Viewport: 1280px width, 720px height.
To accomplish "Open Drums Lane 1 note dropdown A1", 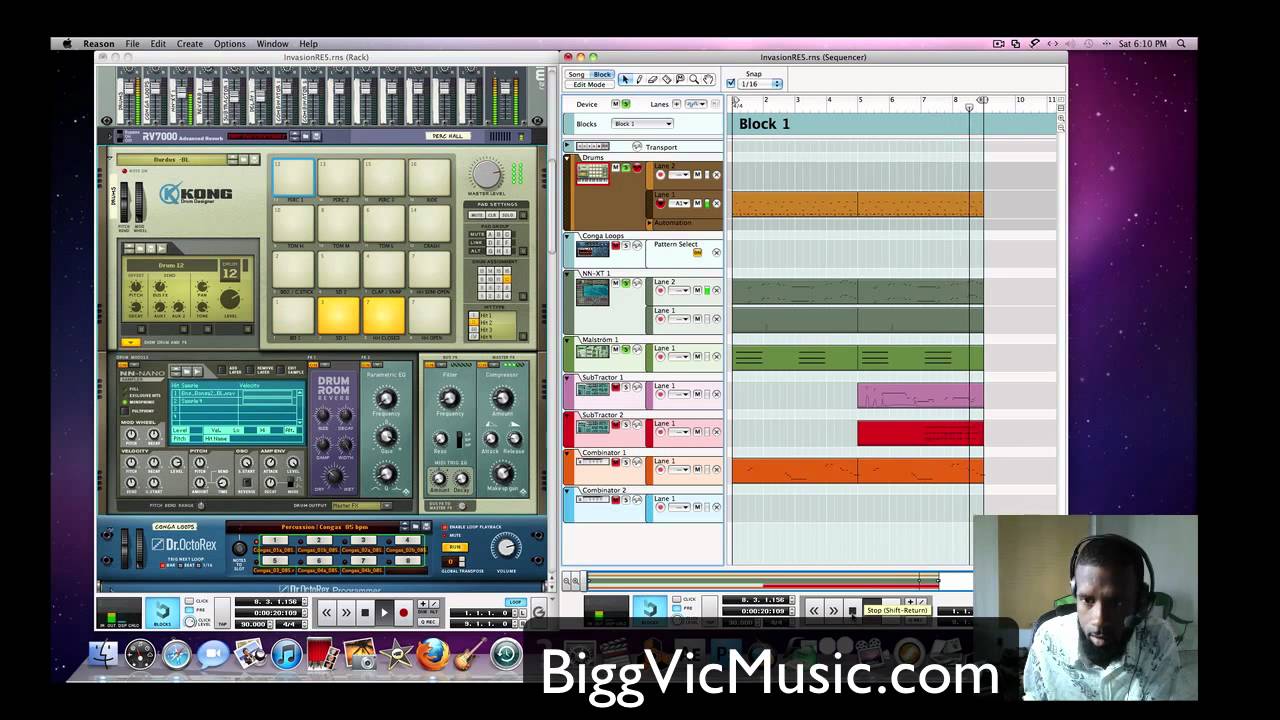I will [681, 203].
